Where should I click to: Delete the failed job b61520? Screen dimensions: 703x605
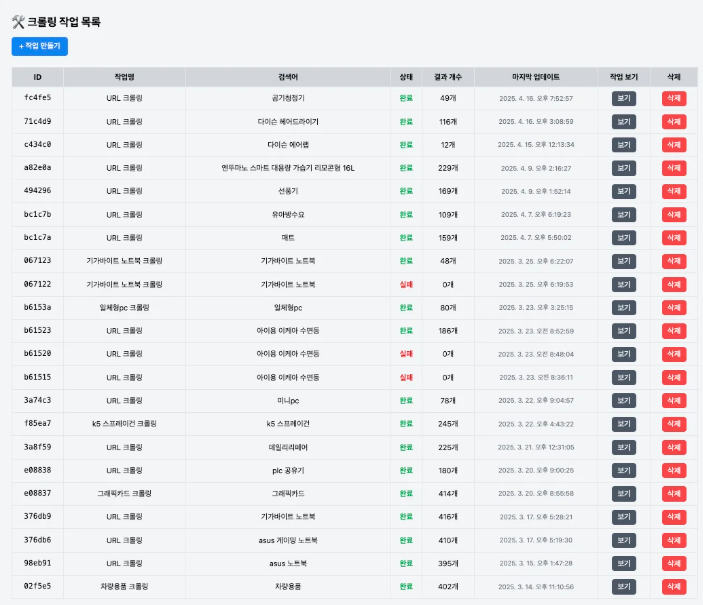pos(673,353)
